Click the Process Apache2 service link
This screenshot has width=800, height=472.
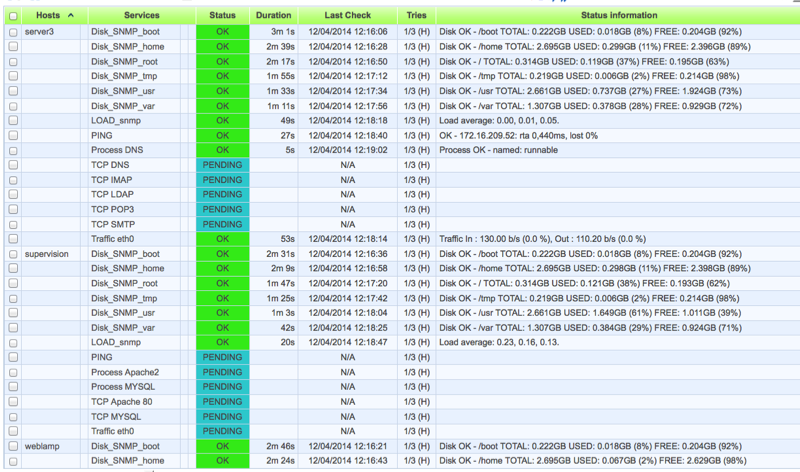(125, 372)
